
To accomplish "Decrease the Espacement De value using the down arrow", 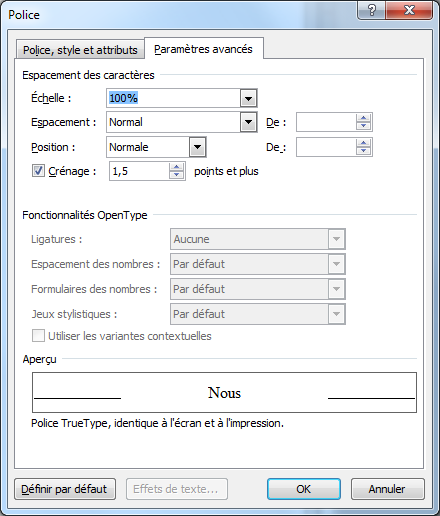I will (363, 126).
